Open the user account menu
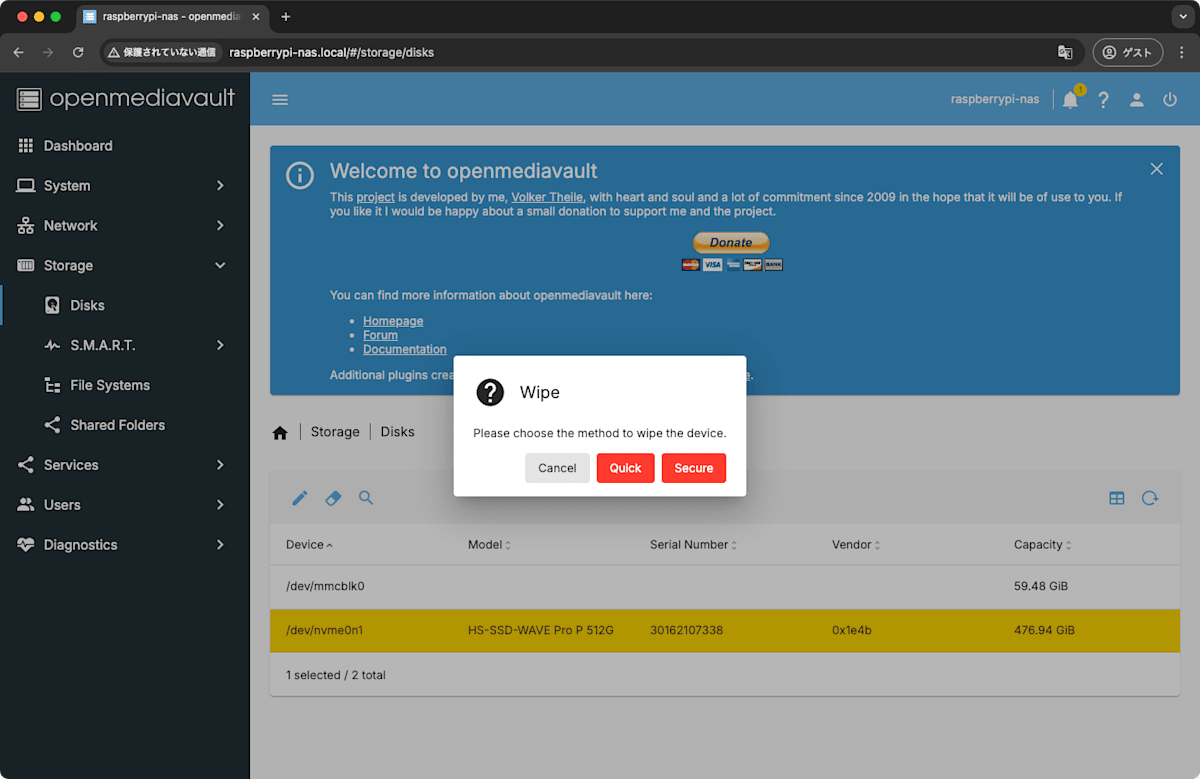1200x779 pixels. pyautogui.click(x=1137, y=100)
